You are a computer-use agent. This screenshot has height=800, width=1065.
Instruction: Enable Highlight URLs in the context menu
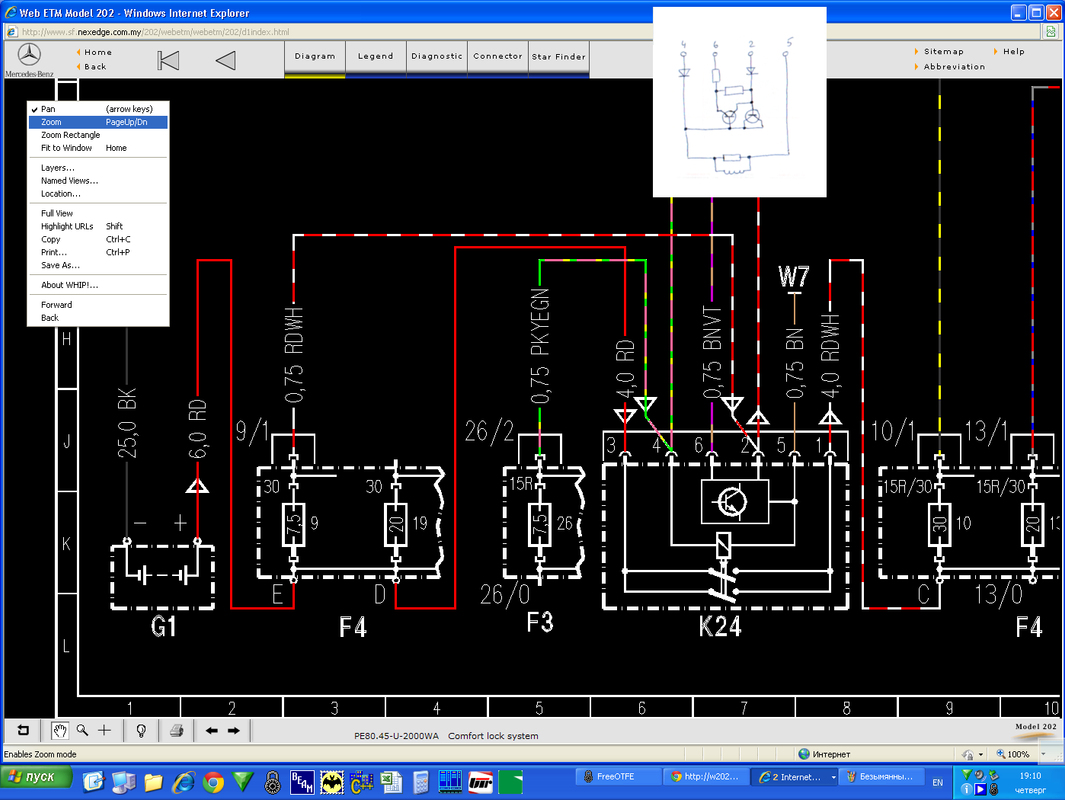pos(66,227)
